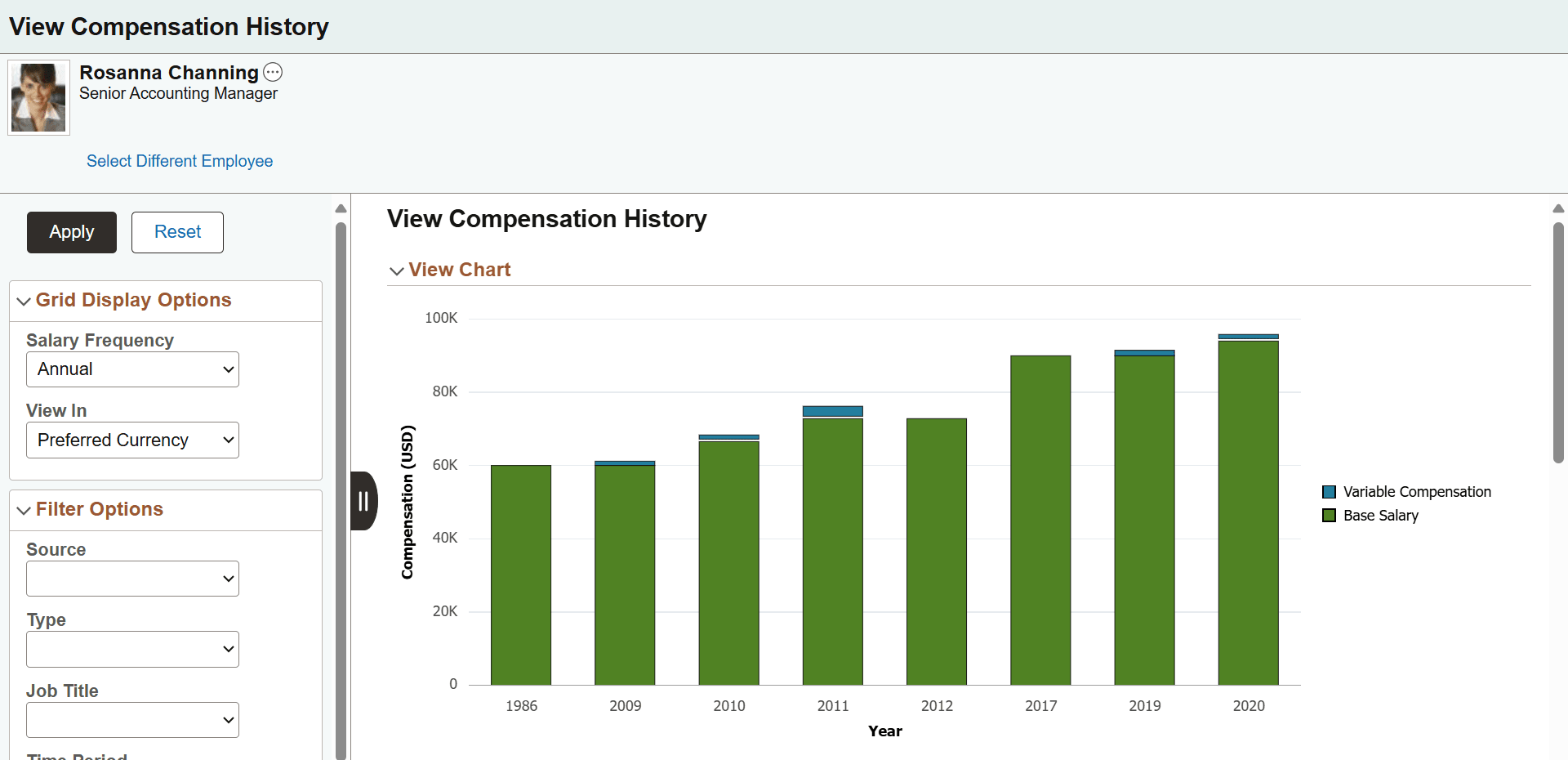
Task: Collapse the View Chart section
Action: click(x=397, y=270)
